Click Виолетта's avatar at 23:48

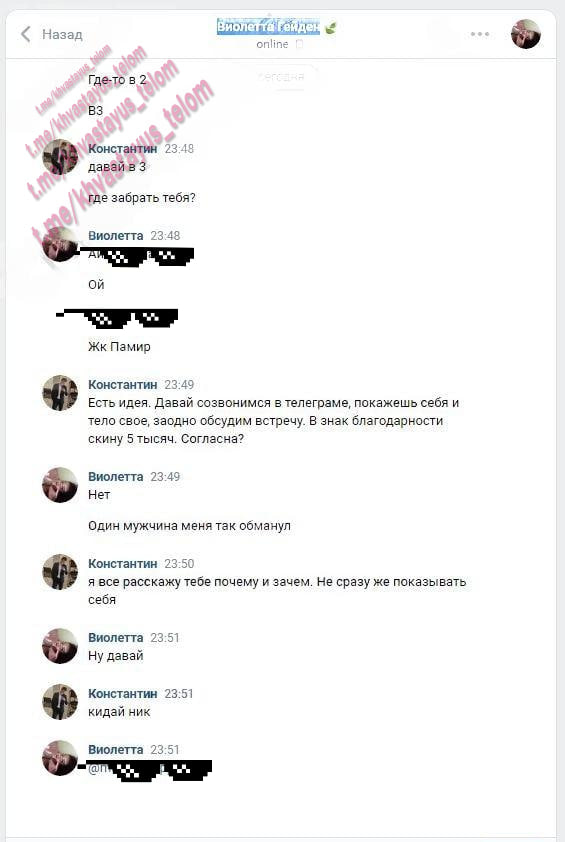point(60,244)
